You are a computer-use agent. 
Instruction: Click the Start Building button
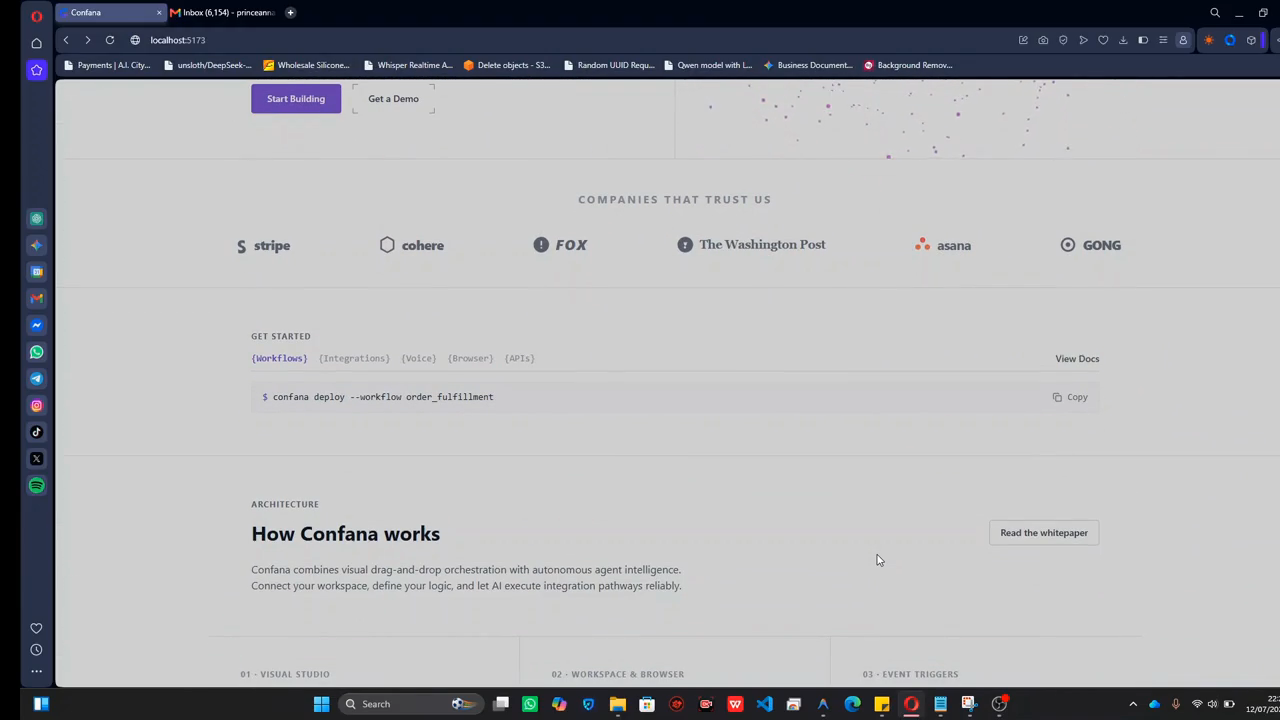pos(296,99)
